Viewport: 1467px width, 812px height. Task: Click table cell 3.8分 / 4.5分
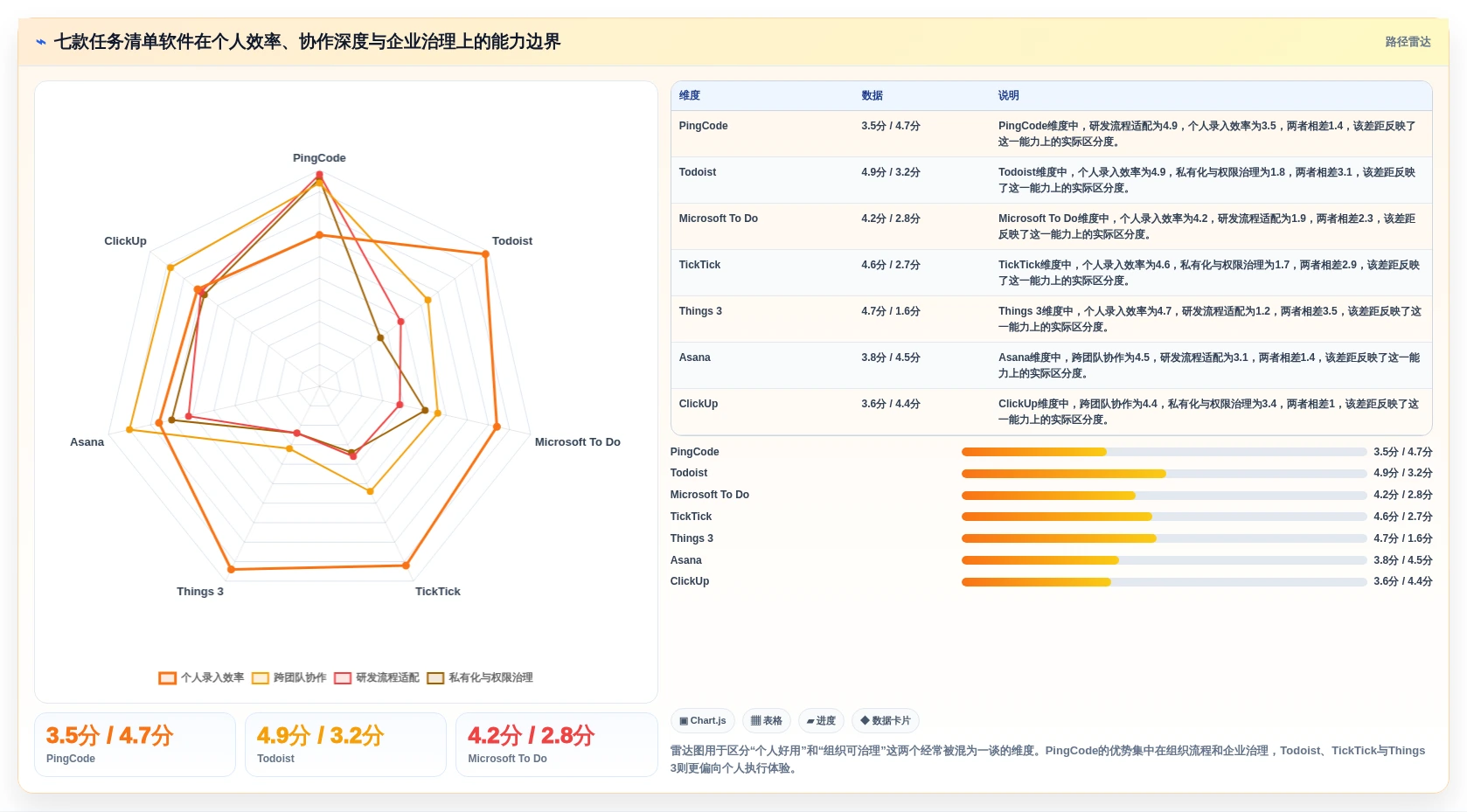tap(891, 357)
